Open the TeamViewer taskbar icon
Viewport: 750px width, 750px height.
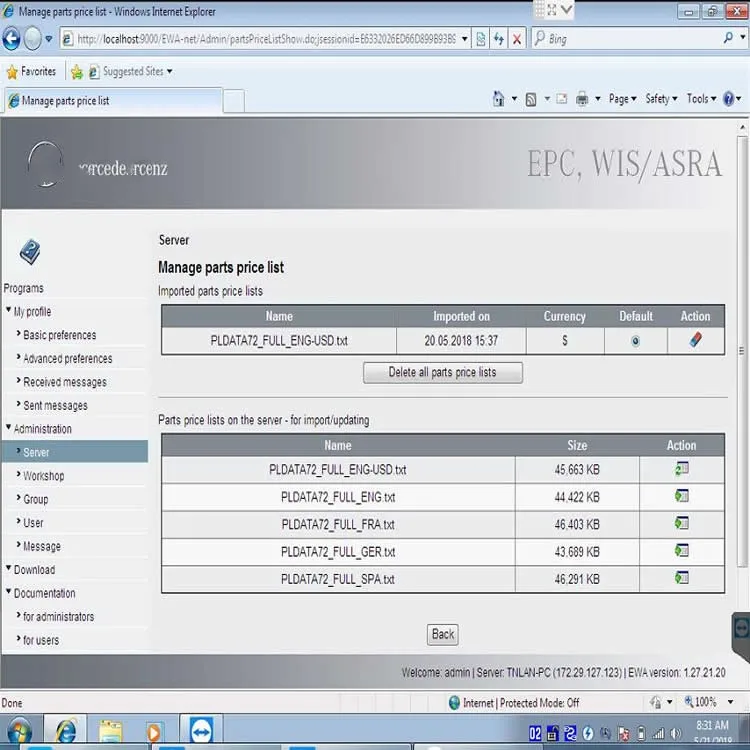(x=201, y=732)
